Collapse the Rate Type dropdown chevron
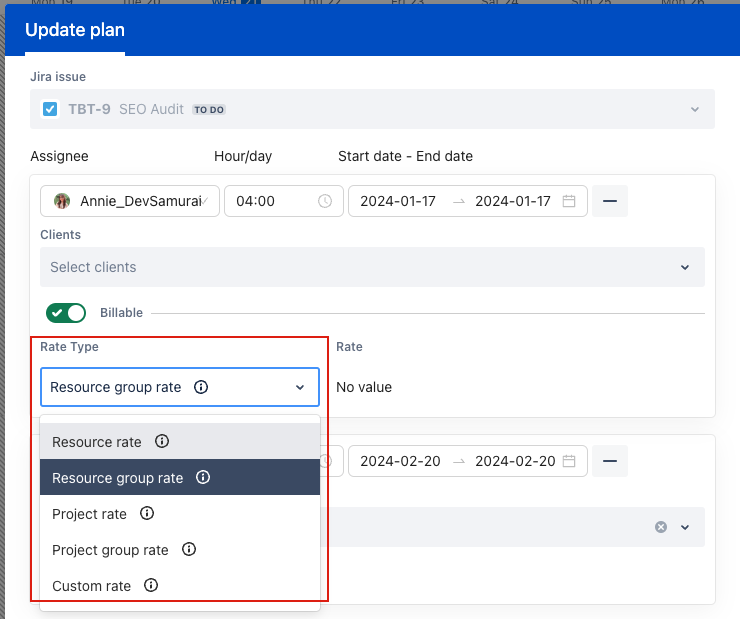Viewport: 740px width, 619px height. pyautogui.click(x=300, y=387)
